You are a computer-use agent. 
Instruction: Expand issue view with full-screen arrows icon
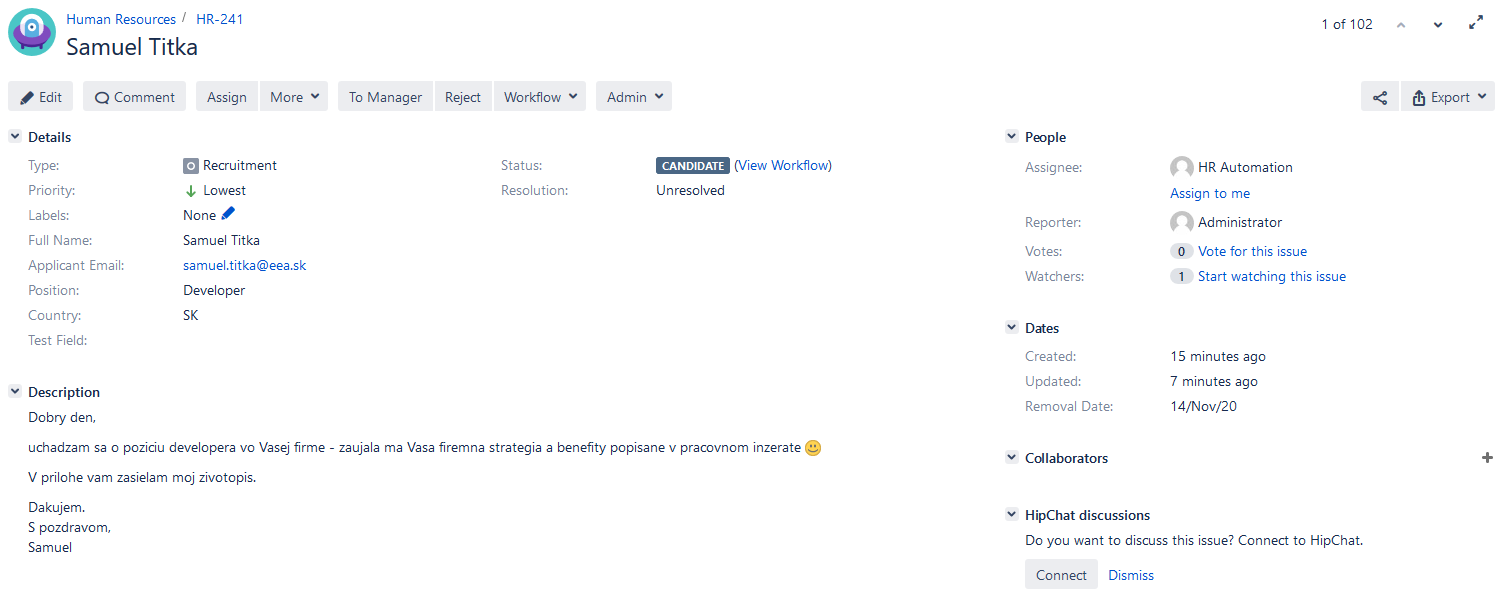tap(1476, 23)
